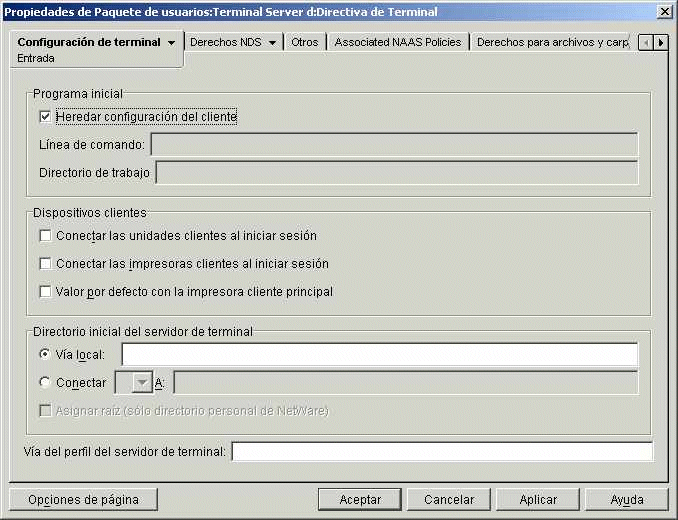
Task: Click the Vía local path field
Action: pos(380,354)
